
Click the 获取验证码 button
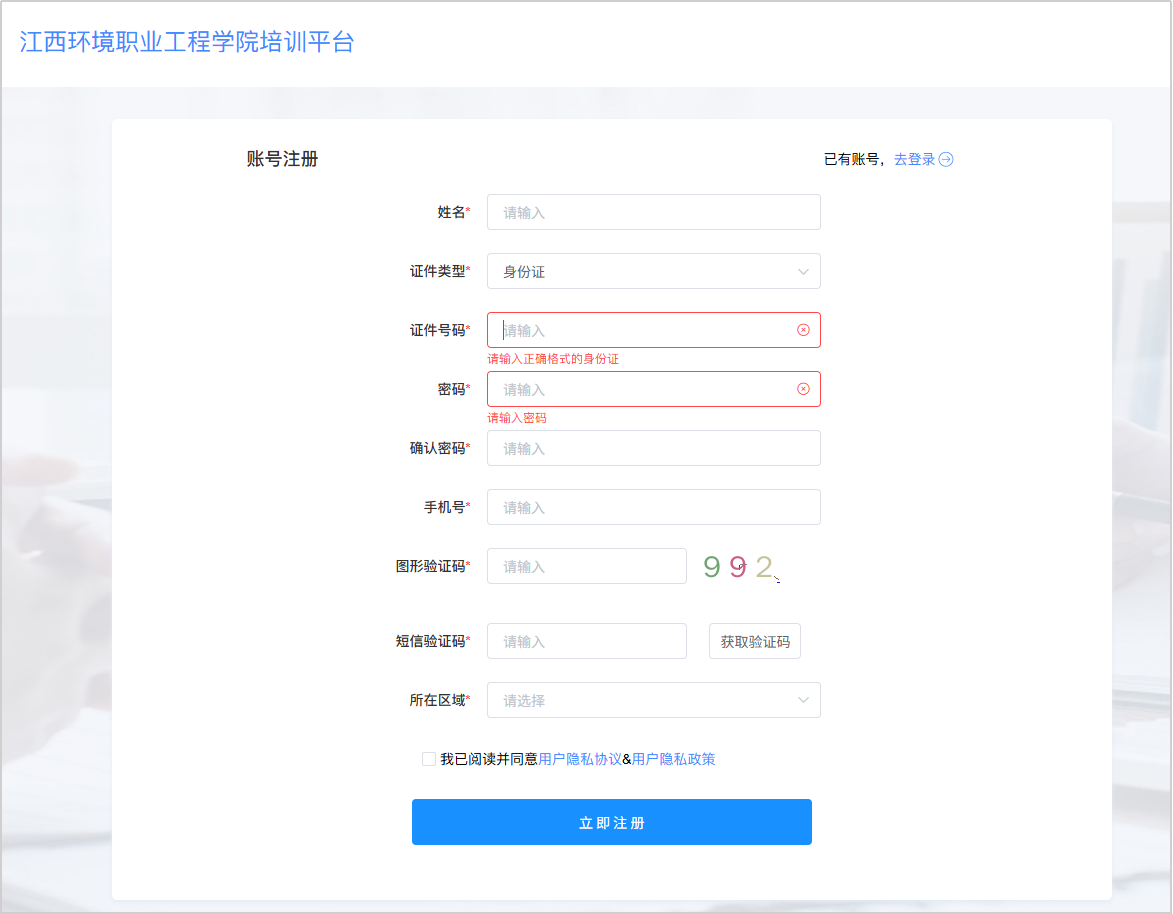click(754, 641)
